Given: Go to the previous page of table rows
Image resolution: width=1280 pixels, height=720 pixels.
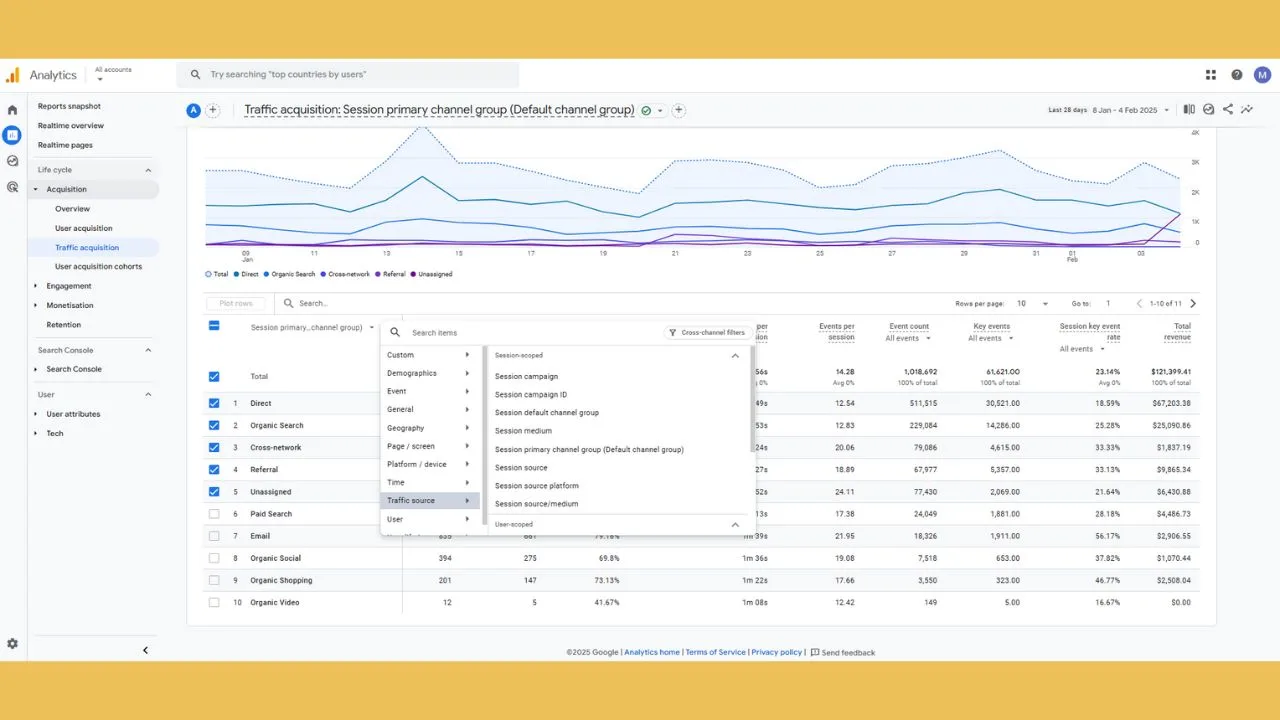Looking at the screenshot, I should pos(1139,303).
